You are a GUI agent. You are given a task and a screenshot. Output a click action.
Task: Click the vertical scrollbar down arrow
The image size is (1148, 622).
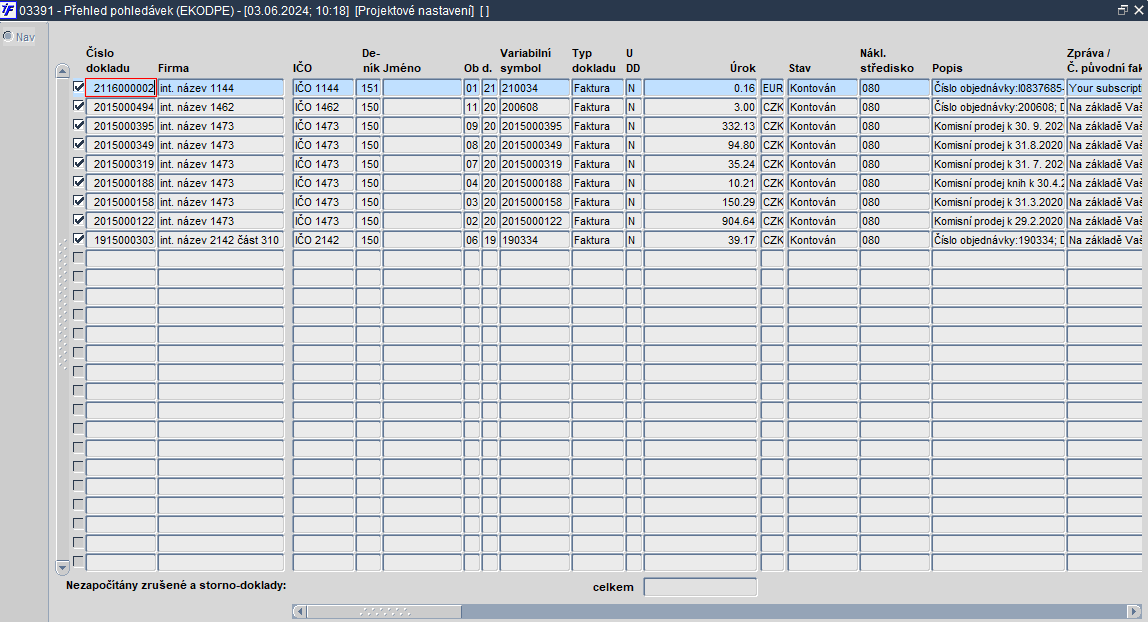(x=62, y=567)
